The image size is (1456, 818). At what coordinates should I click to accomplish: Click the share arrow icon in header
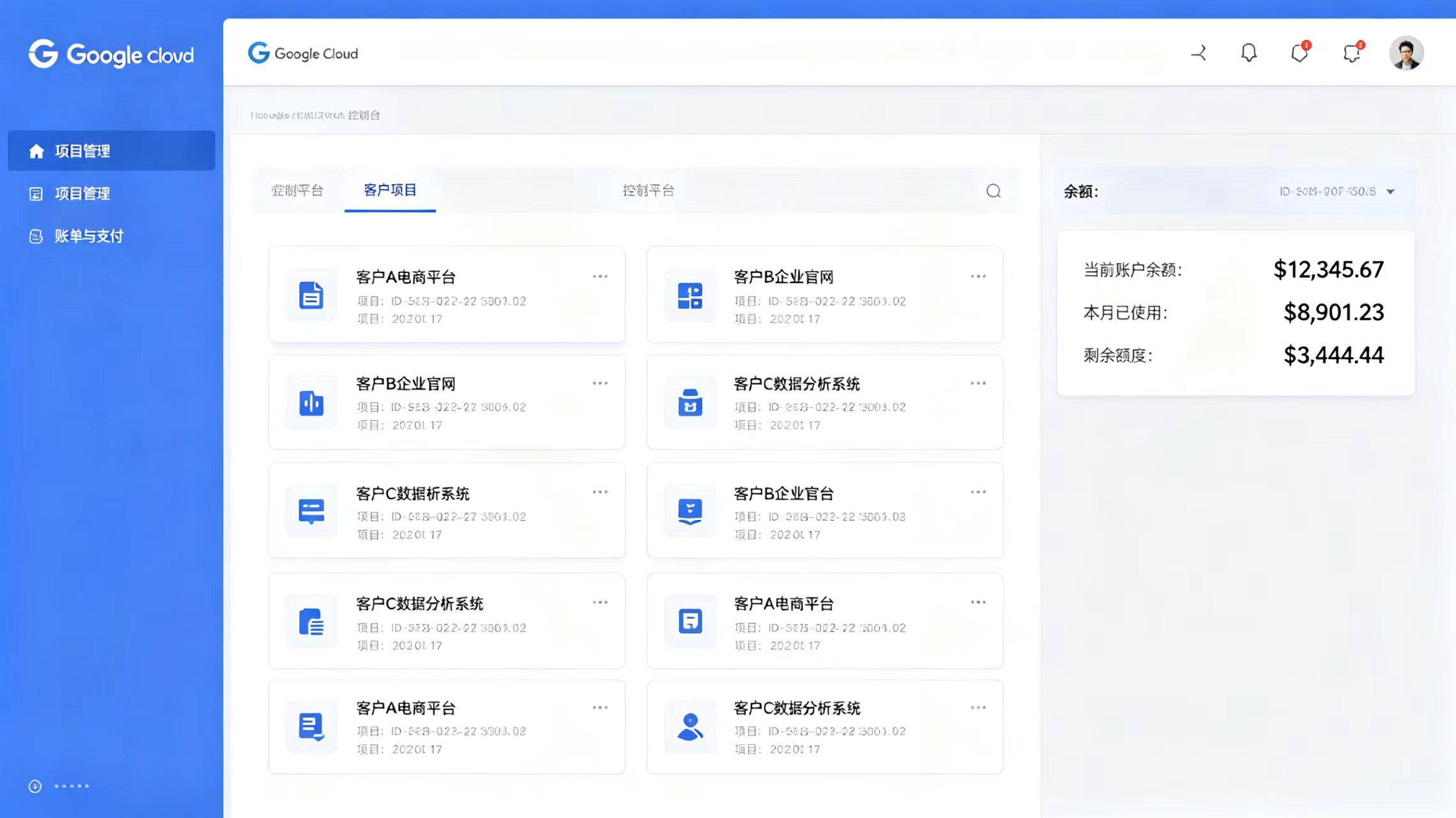[x=1199, y=52]
